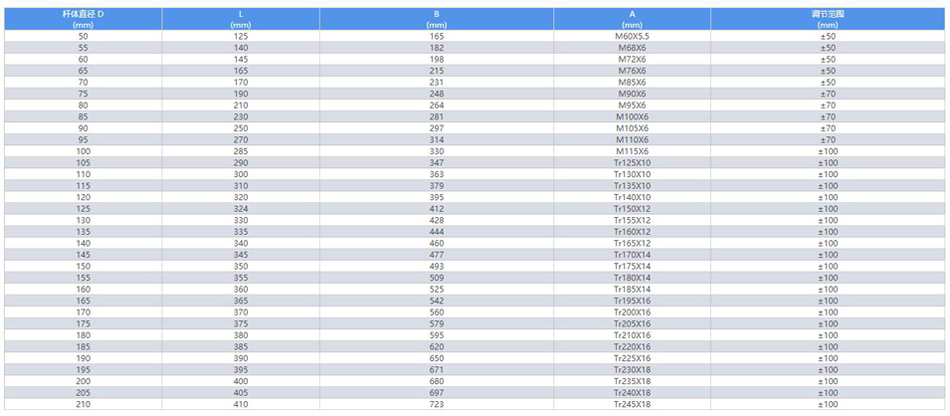Select the B value 198 cell
Viewport: 950px width, 416px height.
[436, 59]
